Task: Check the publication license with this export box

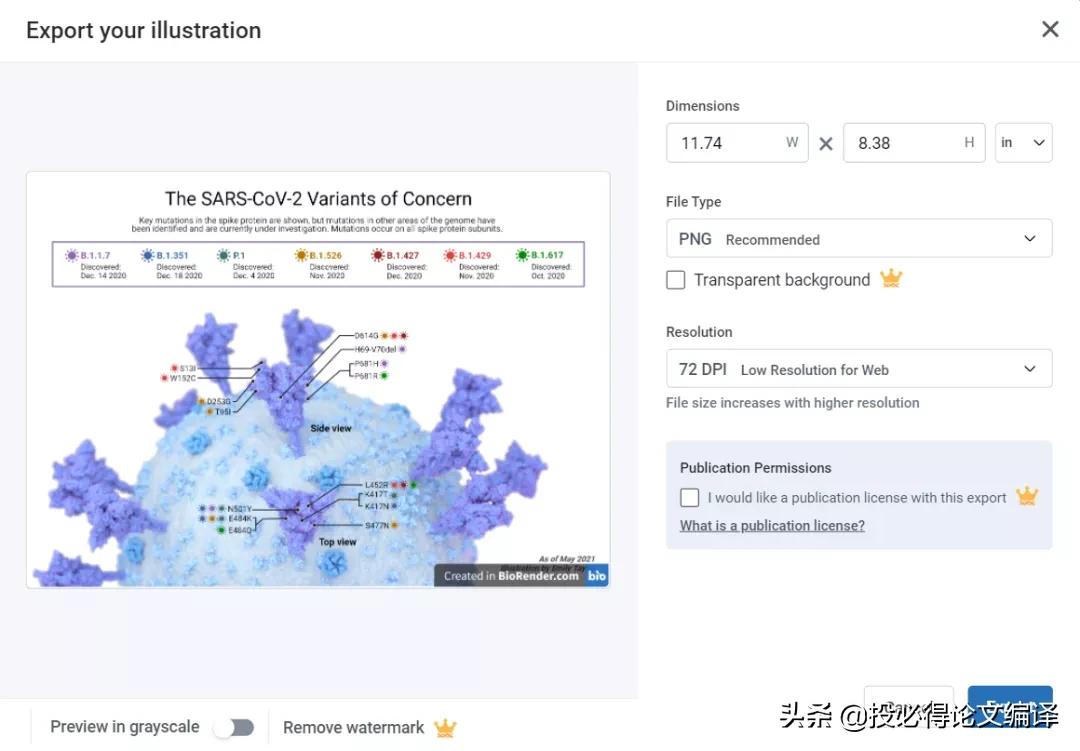Action: [690, 497]
